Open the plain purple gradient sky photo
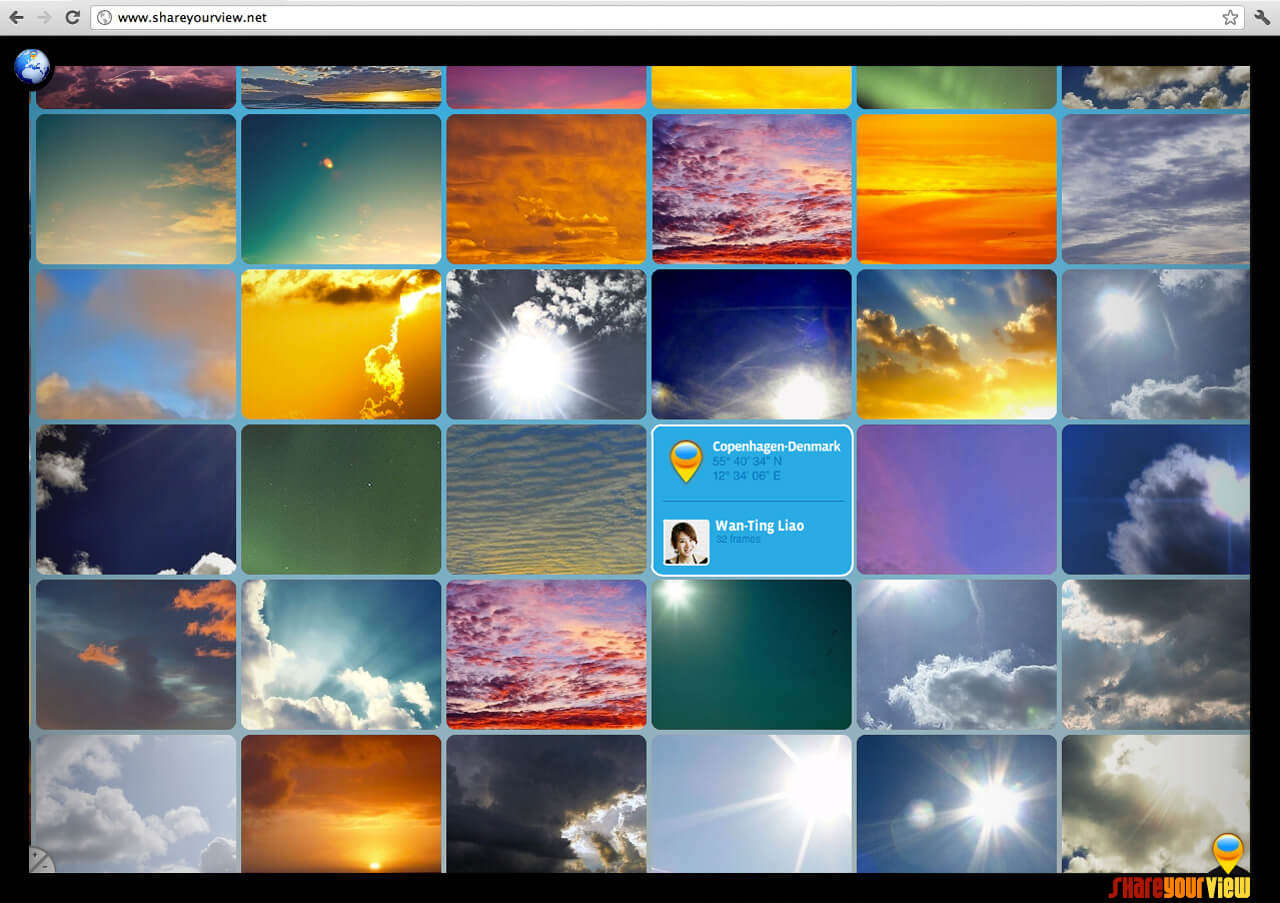This screenshot has height=903, width=1280. point(956,499)
